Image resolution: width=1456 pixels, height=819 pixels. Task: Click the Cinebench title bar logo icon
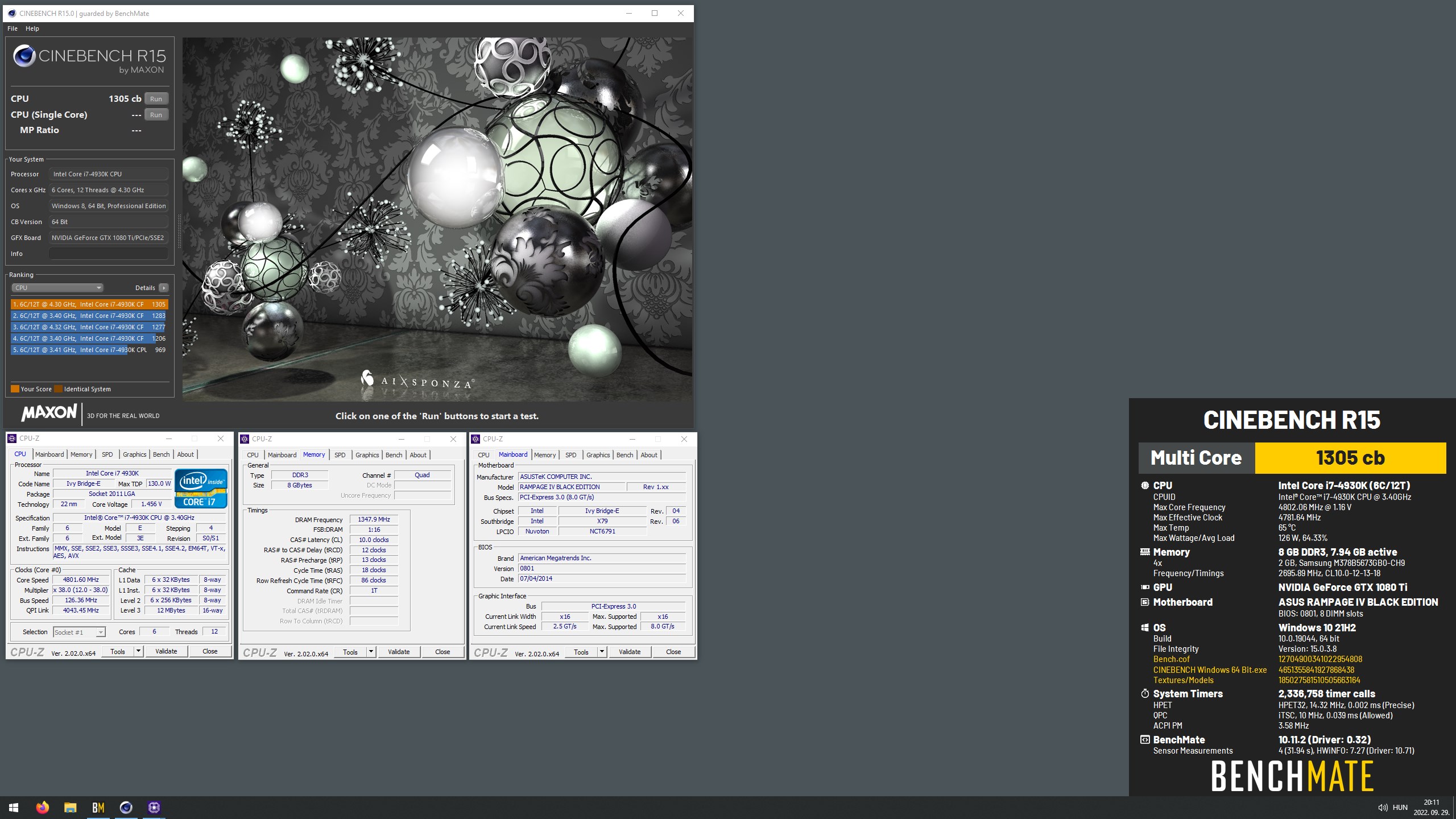click(12, 13)
